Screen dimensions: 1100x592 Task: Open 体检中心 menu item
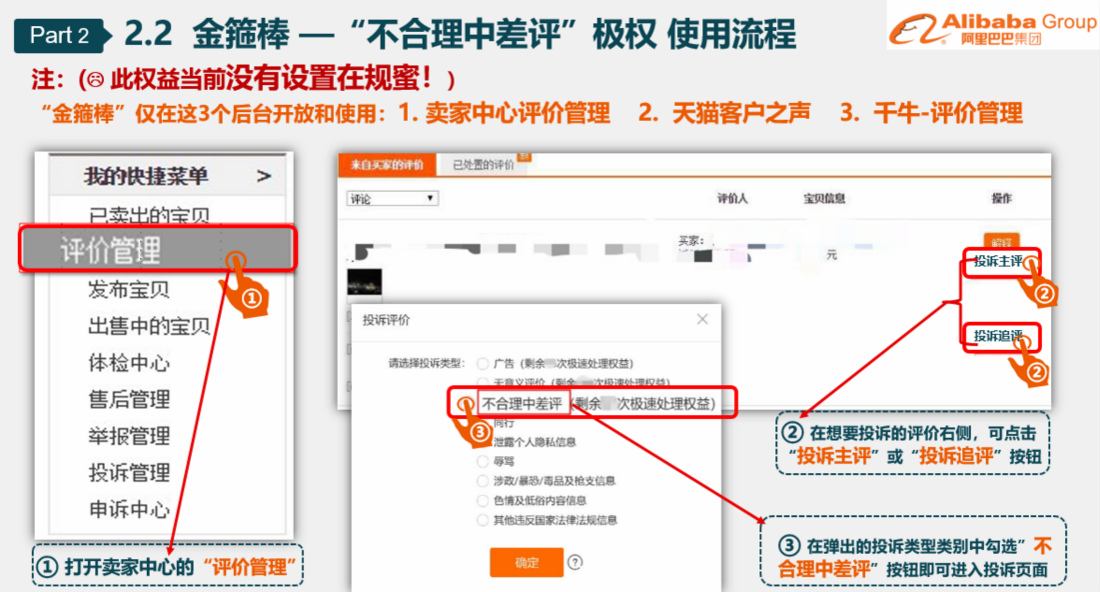coord(128,363)
